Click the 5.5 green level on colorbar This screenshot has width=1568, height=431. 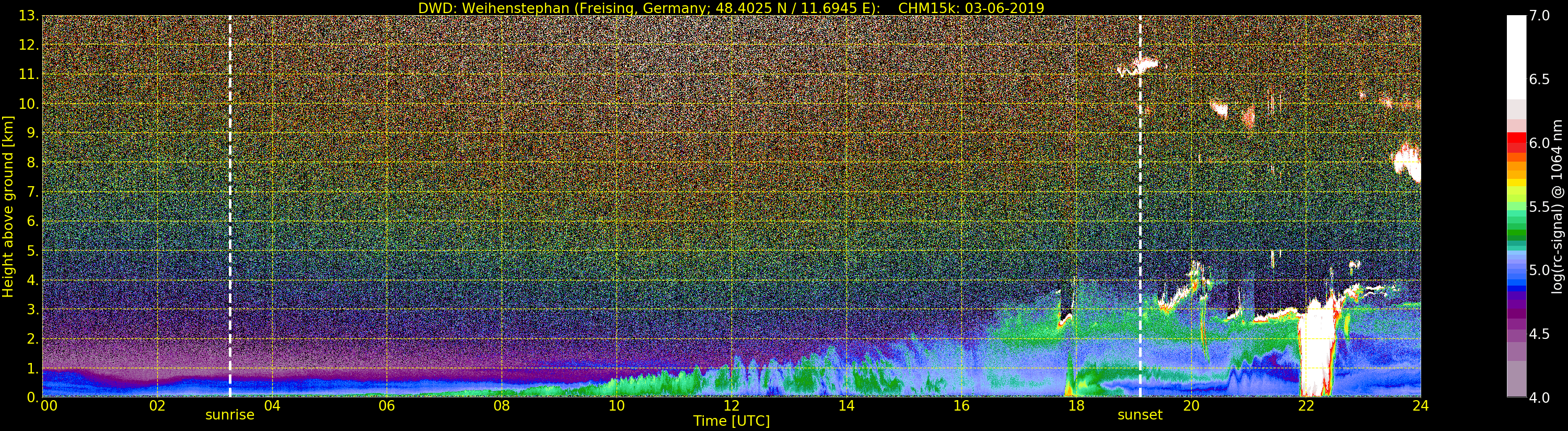click(1539, 207)
